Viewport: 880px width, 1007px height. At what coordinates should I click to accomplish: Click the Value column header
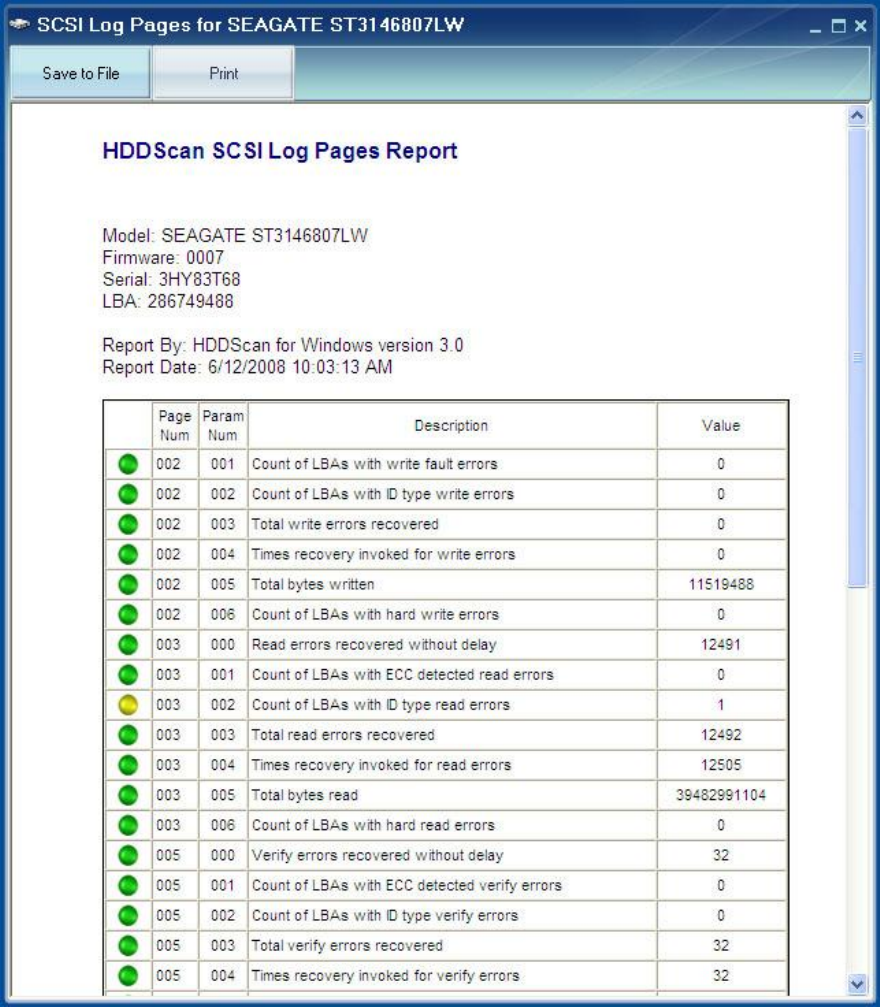coord(721,426)
